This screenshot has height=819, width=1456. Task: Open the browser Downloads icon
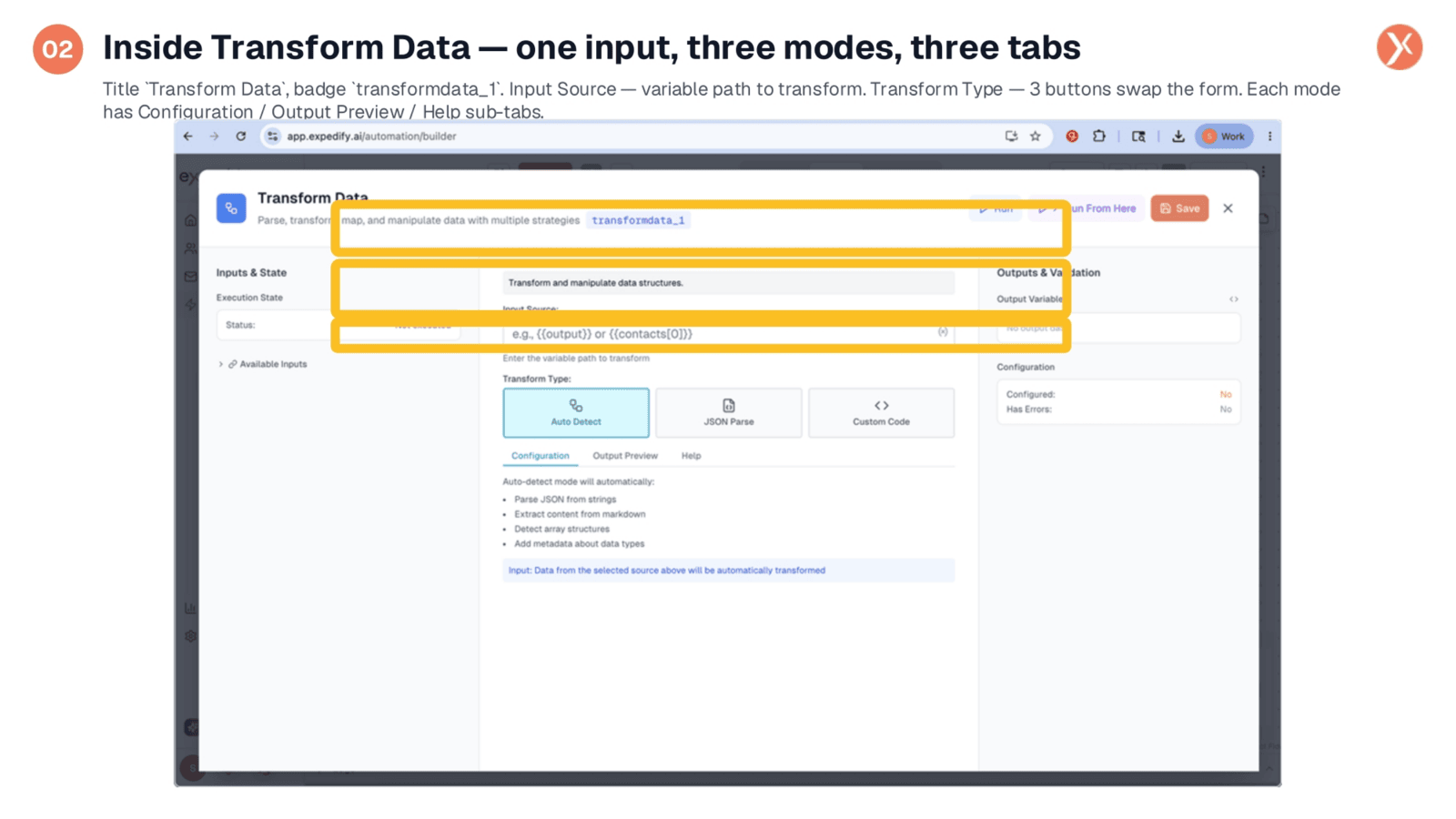(1178, 136)
